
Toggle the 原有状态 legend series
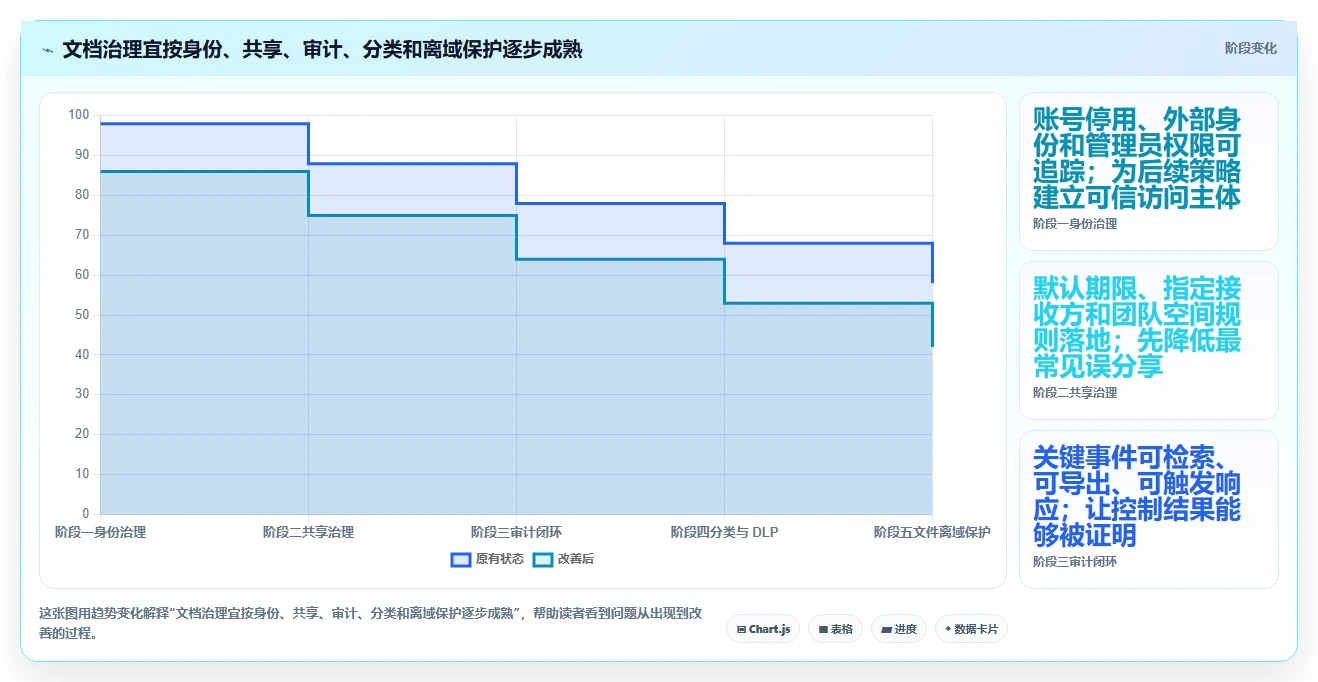point(487,559)
